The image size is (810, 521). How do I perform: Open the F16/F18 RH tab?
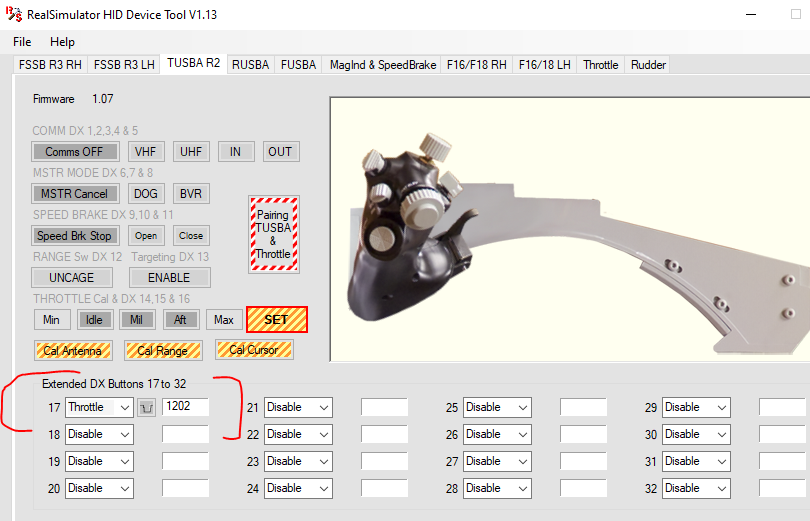point(476,65)
